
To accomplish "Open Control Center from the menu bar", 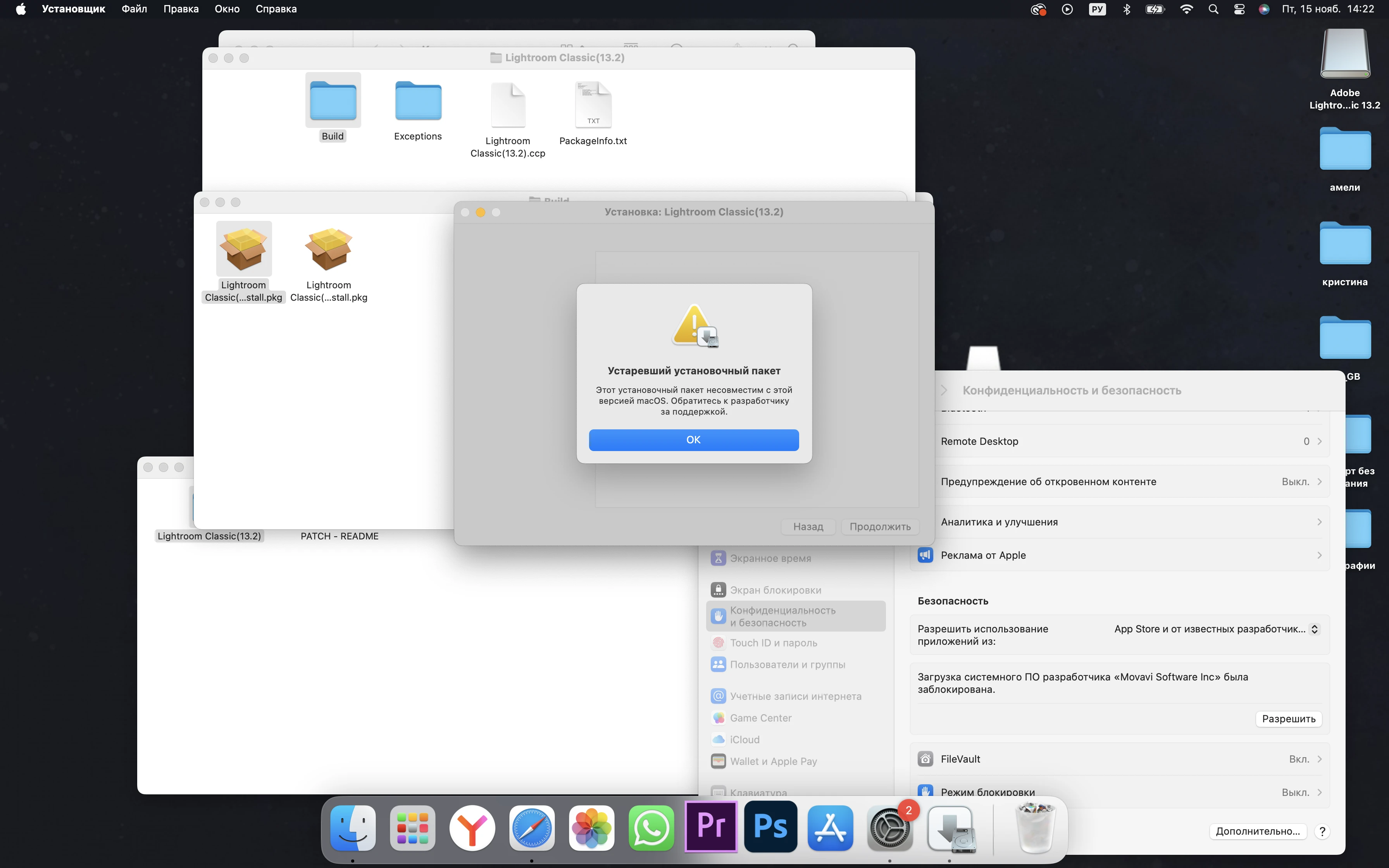I will (x=1239, y=9).
